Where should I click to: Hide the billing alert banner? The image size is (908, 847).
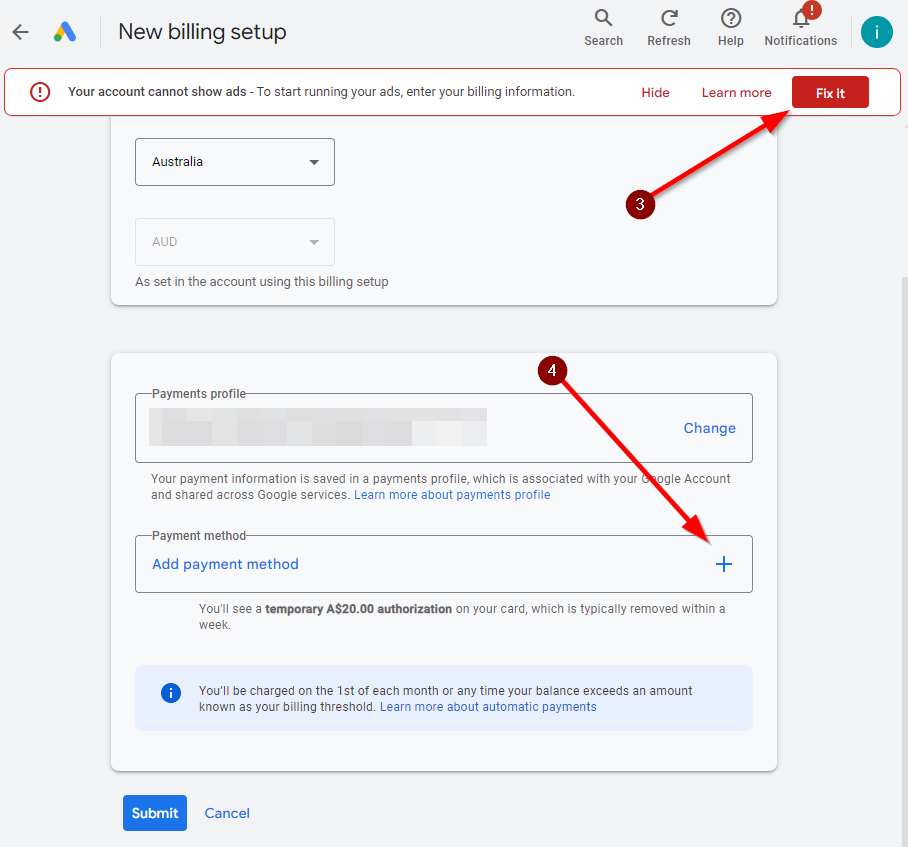click(655, 93)
